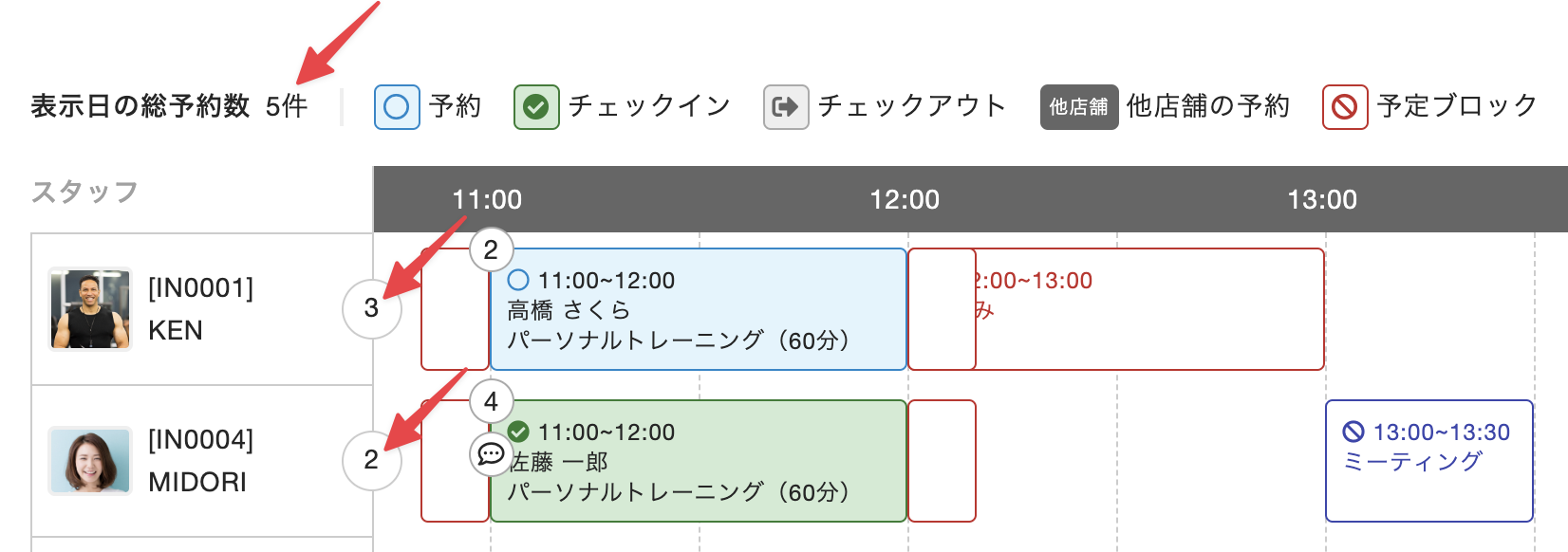Click the block icon on 13:00~13:30 meeting
Viewport: 1568px width, 552px height.
point(1353,432)
